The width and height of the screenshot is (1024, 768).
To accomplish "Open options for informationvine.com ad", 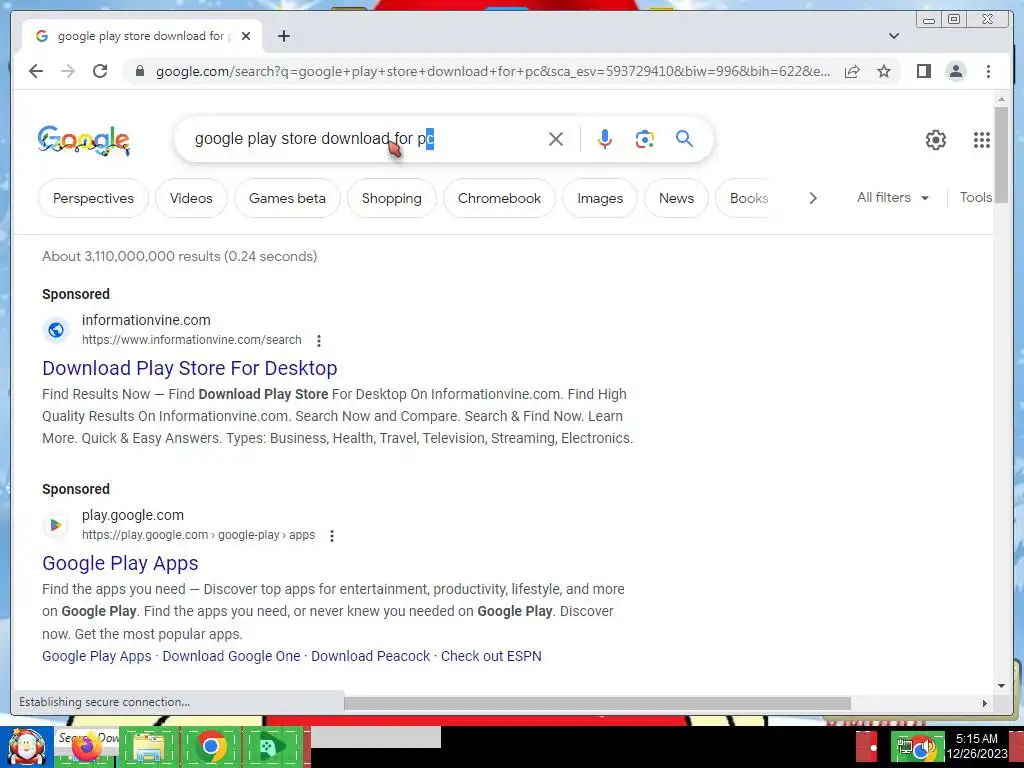I will point(319,340).
